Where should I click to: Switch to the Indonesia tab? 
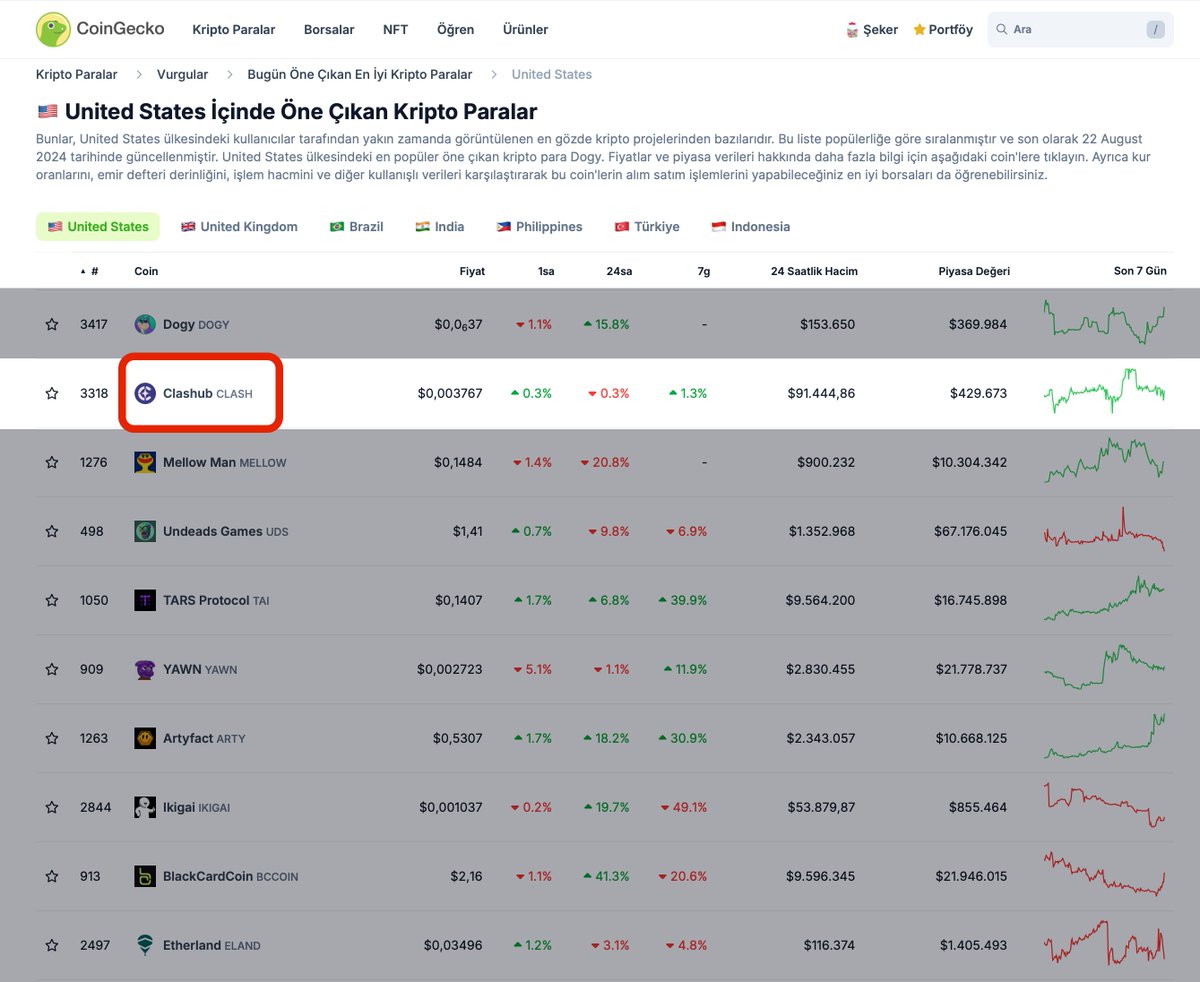click(750, 227)
